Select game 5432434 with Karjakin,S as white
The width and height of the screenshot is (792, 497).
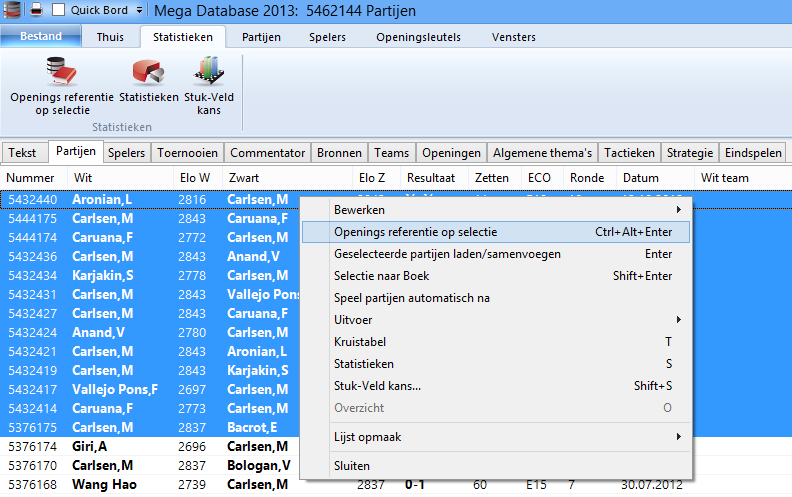150,276
